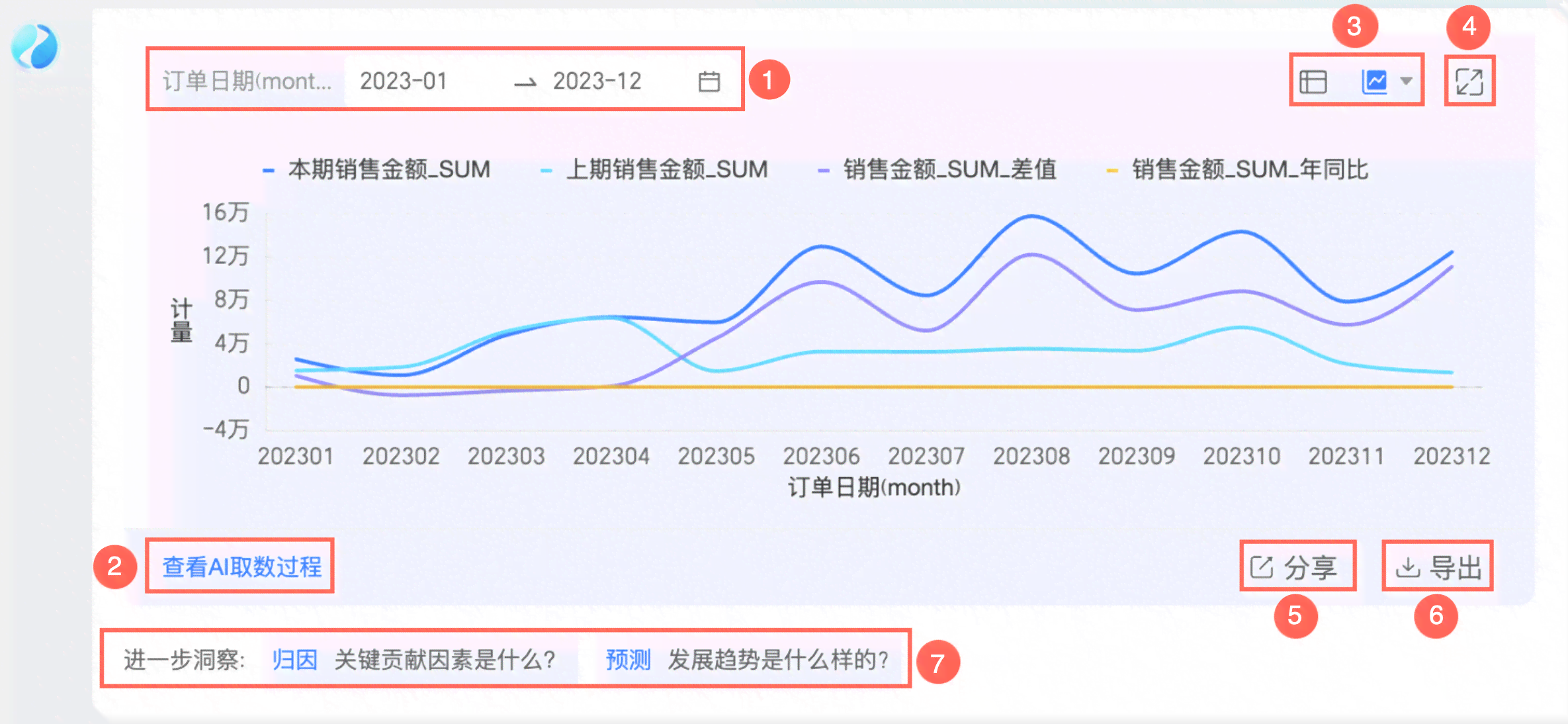Toggle legend 本期销售金额_SUM series
The width and height of the screenshot is (1568, 724).
pos(376,169)
